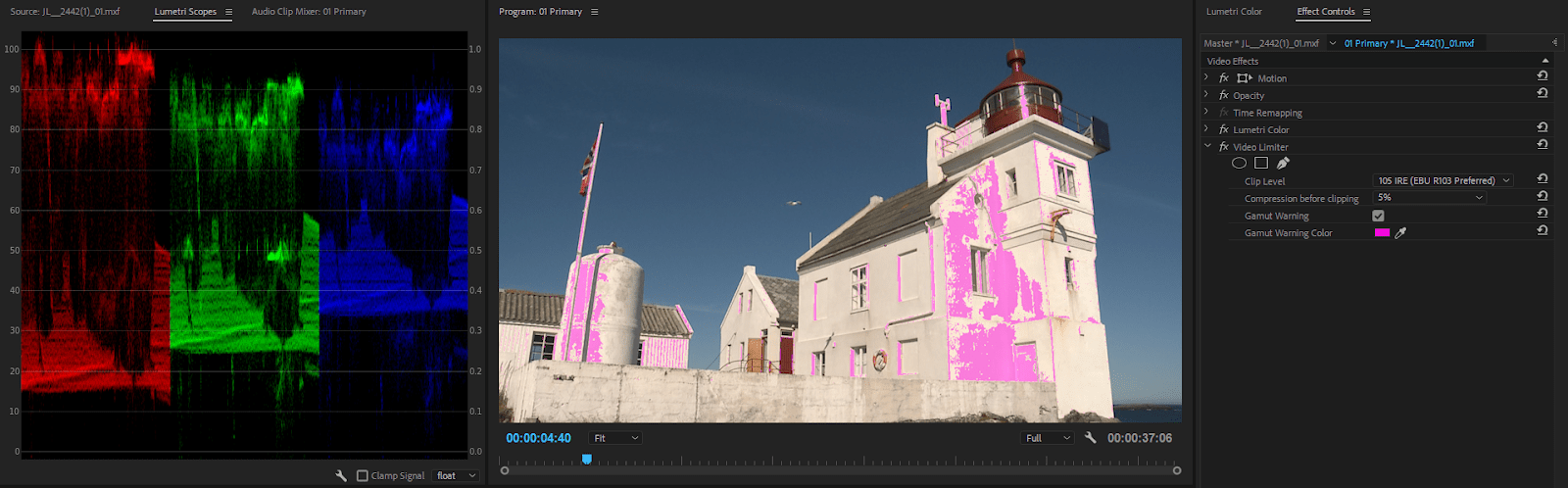Image resolution: width=1568 pixels, height=488 pixels.
Task: Click the right zoom scroll bar handle
Action: point(1177,470)
